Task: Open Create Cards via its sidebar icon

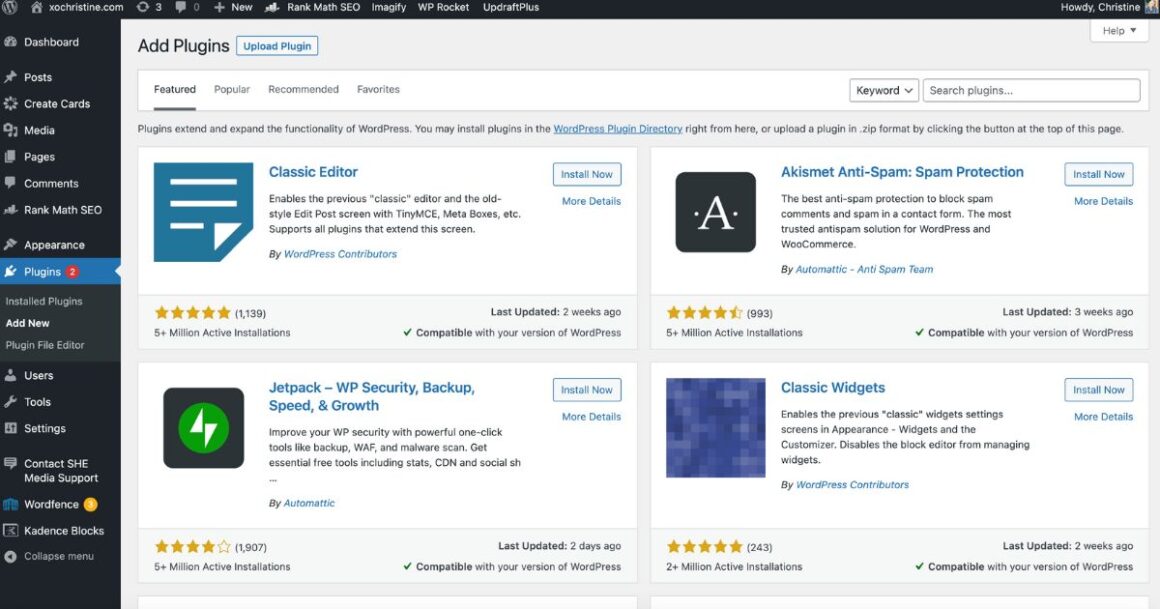Action: 10,104
